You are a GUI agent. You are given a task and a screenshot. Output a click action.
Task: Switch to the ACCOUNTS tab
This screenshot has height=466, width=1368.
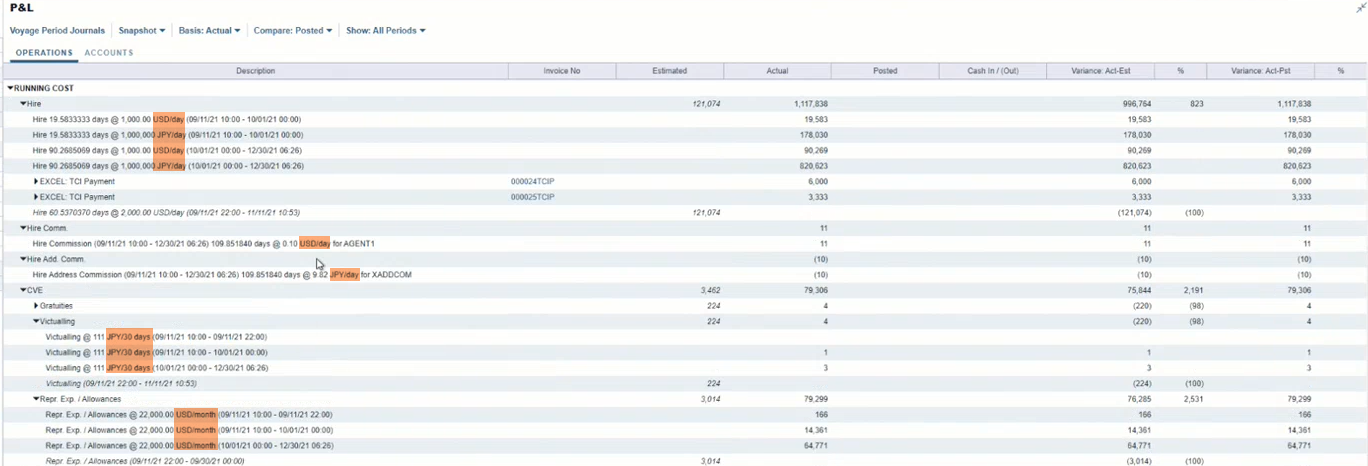click(x=109, y=53)
